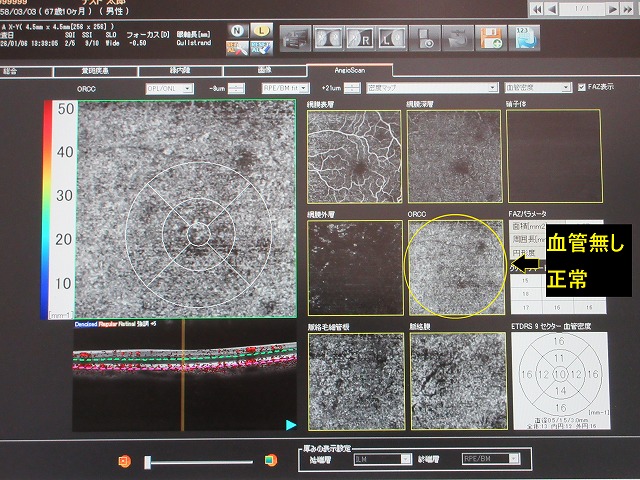The width and height of the screenshot is (640, 480).
Task: Open the RPE/BM lower boundary dropdown
Action: [x=283, y=88]
